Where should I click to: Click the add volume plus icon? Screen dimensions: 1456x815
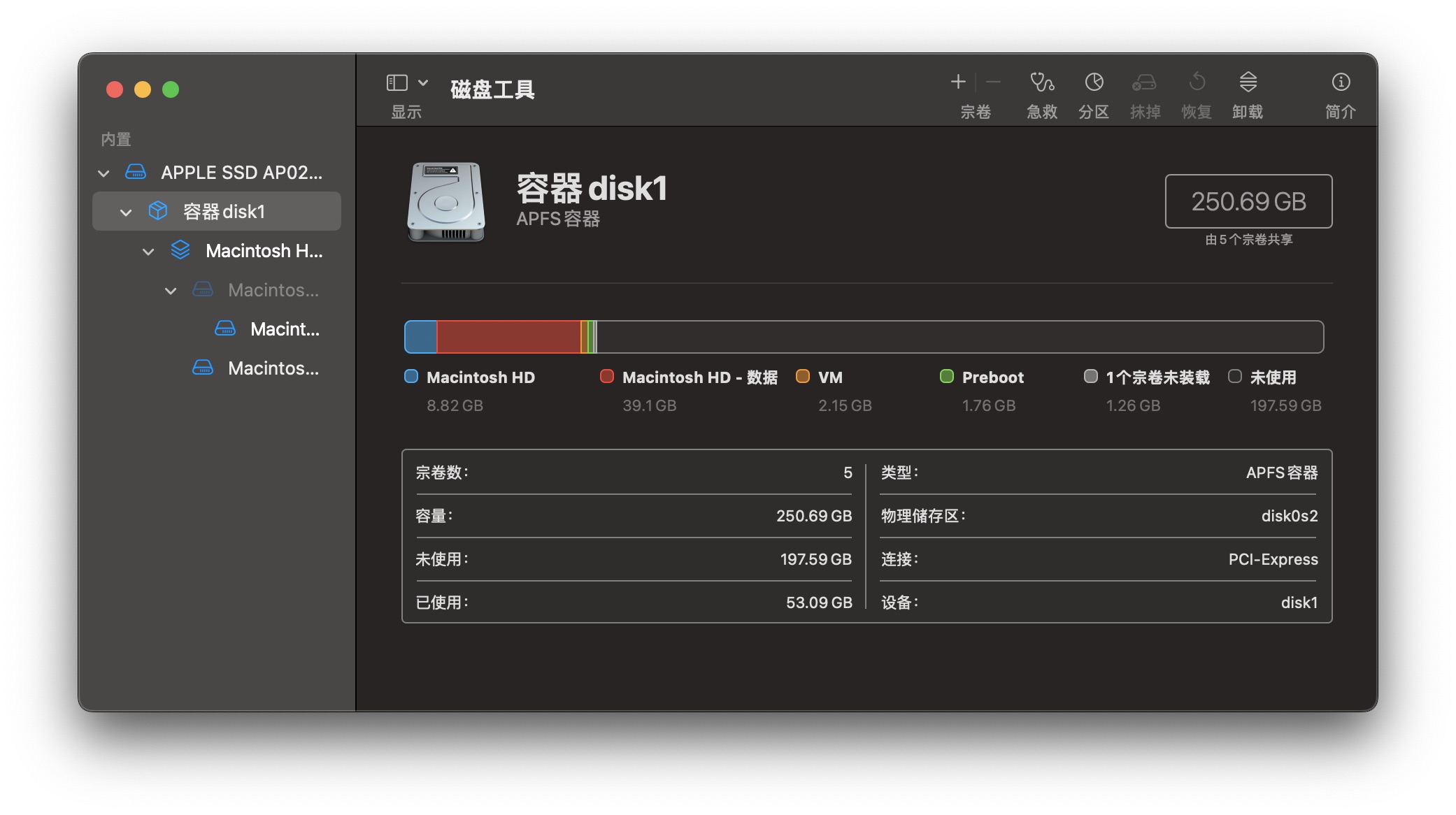click(958, 82)
